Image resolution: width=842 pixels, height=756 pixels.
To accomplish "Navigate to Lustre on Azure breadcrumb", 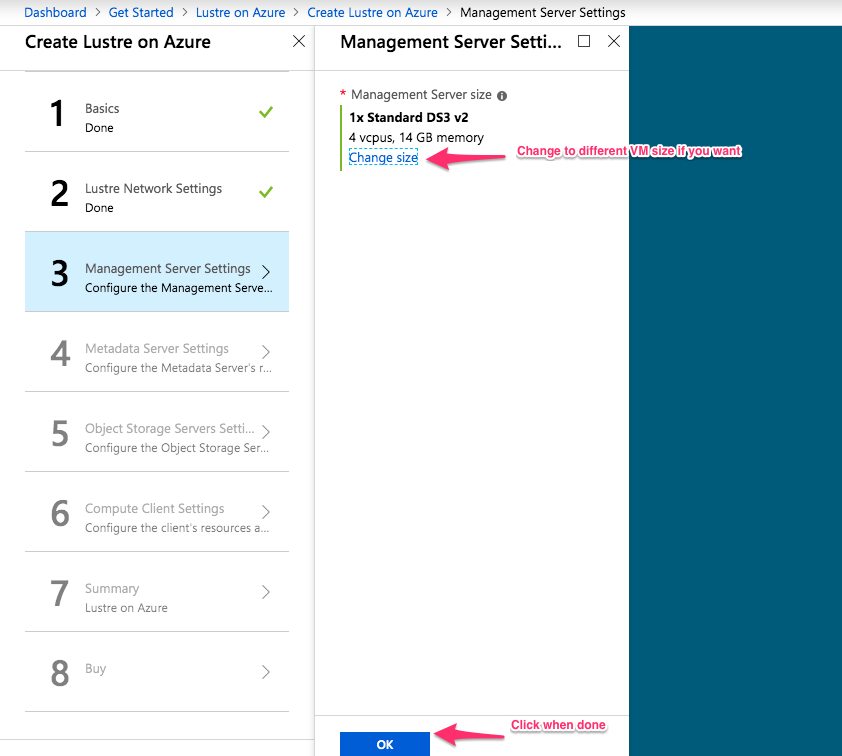I will pos(240,12).
